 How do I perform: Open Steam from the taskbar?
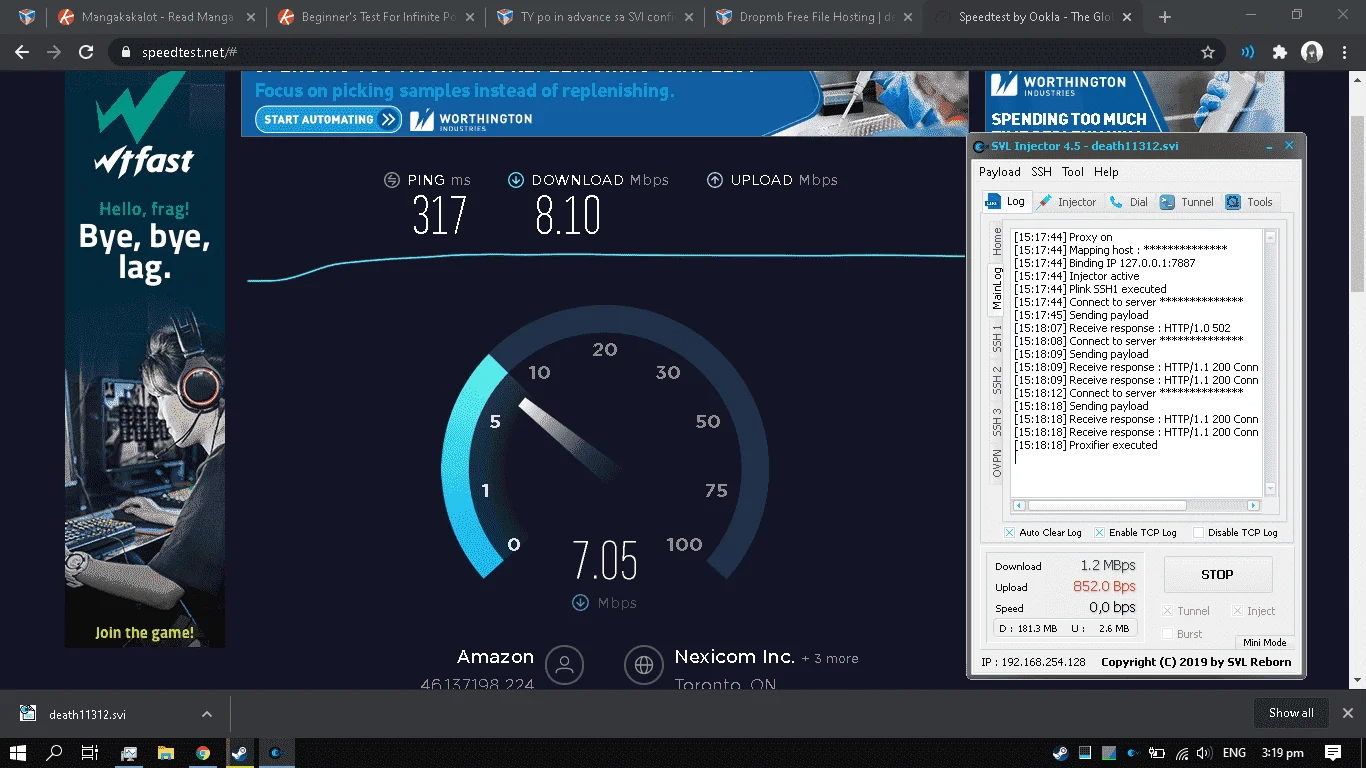tap(240, 752)
